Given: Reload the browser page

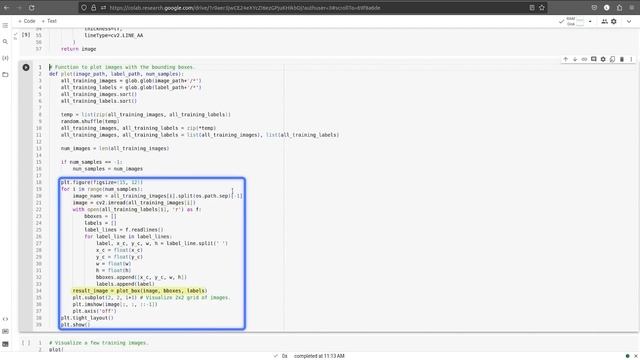Looking at the screenshot, I should 31,7.
